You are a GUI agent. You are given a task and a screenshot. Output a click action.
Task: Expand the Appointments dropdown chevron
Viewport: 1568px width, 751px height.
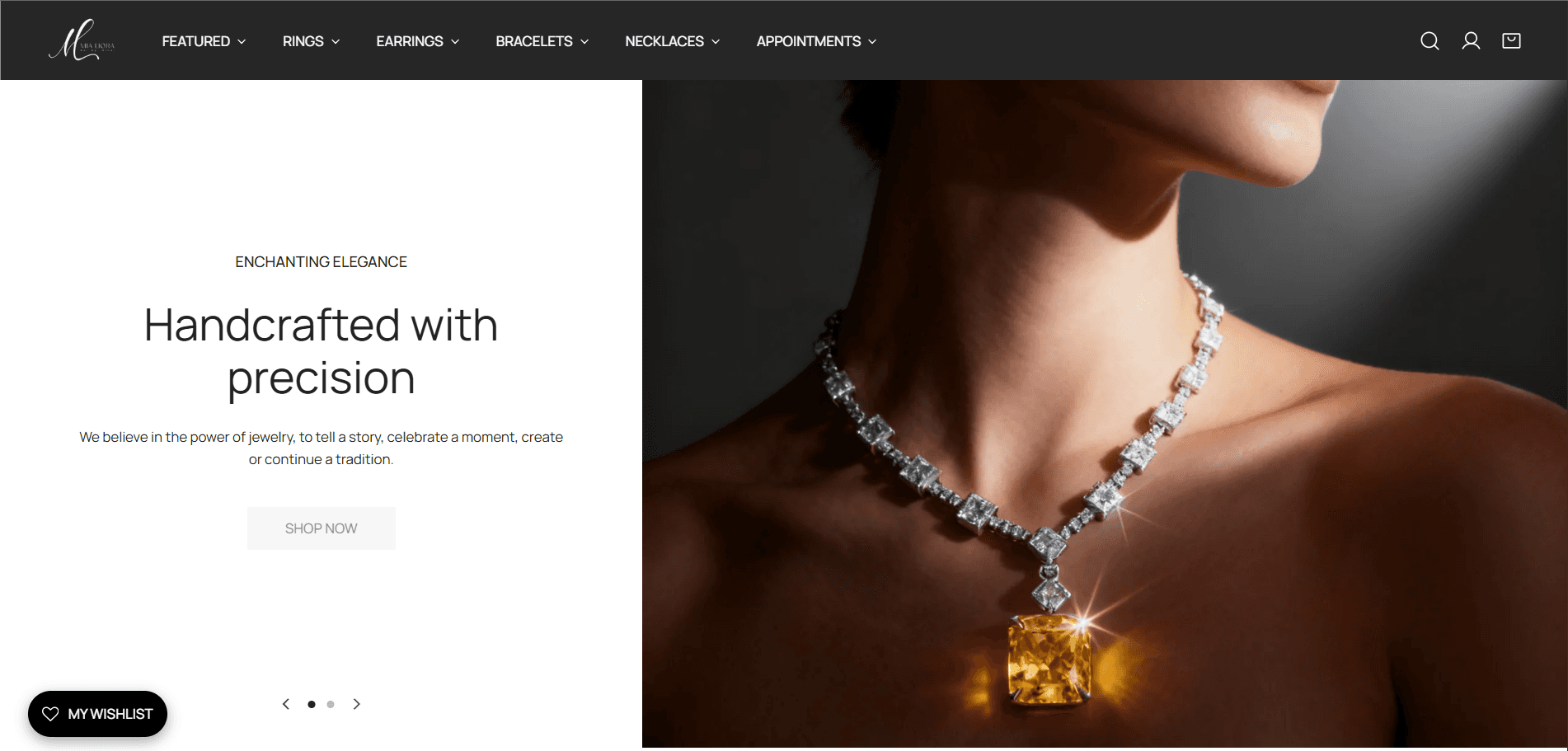(x=872, y=42)
